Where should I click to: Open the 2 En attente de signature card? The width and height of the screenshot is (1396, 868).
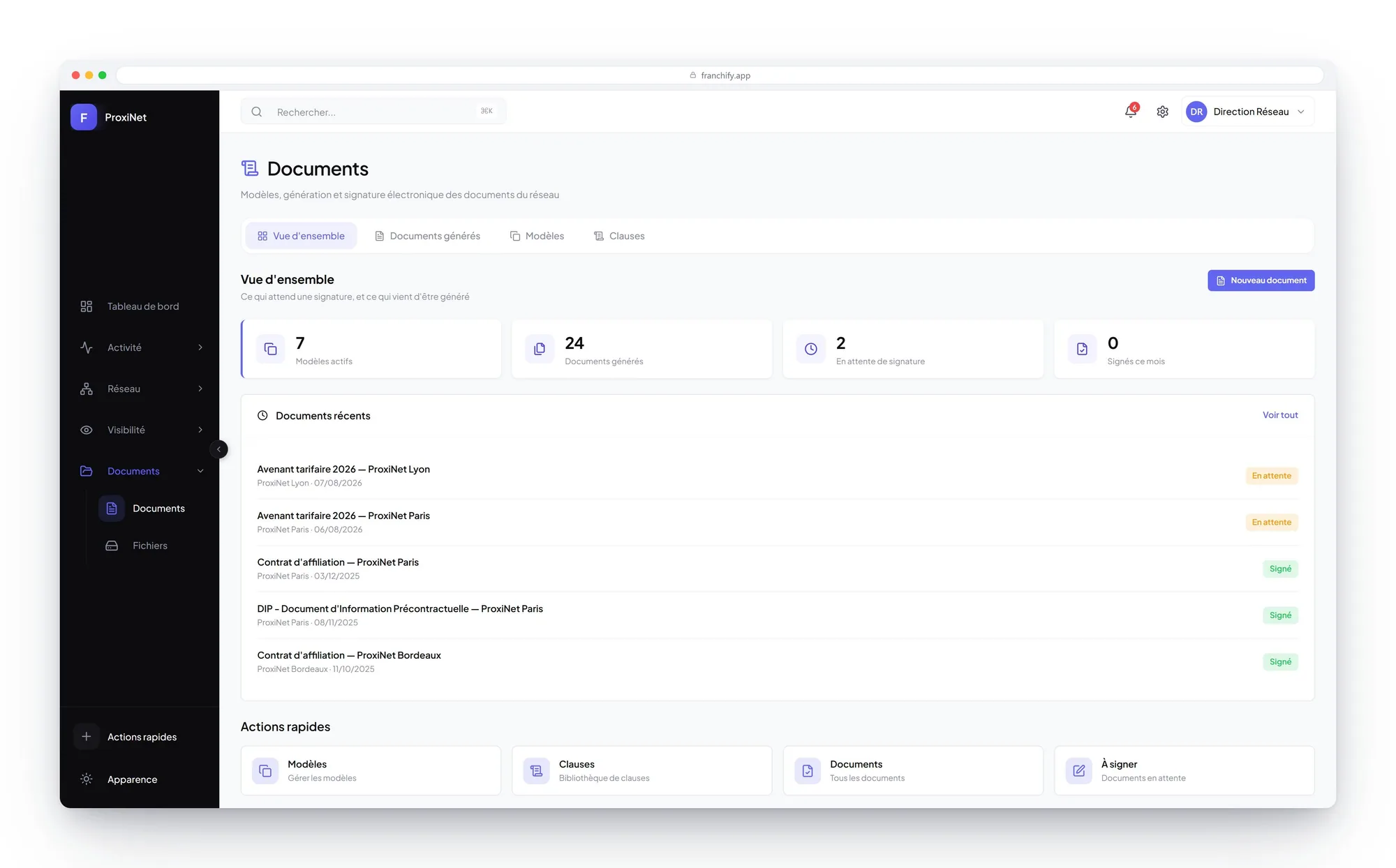(913, 349)
